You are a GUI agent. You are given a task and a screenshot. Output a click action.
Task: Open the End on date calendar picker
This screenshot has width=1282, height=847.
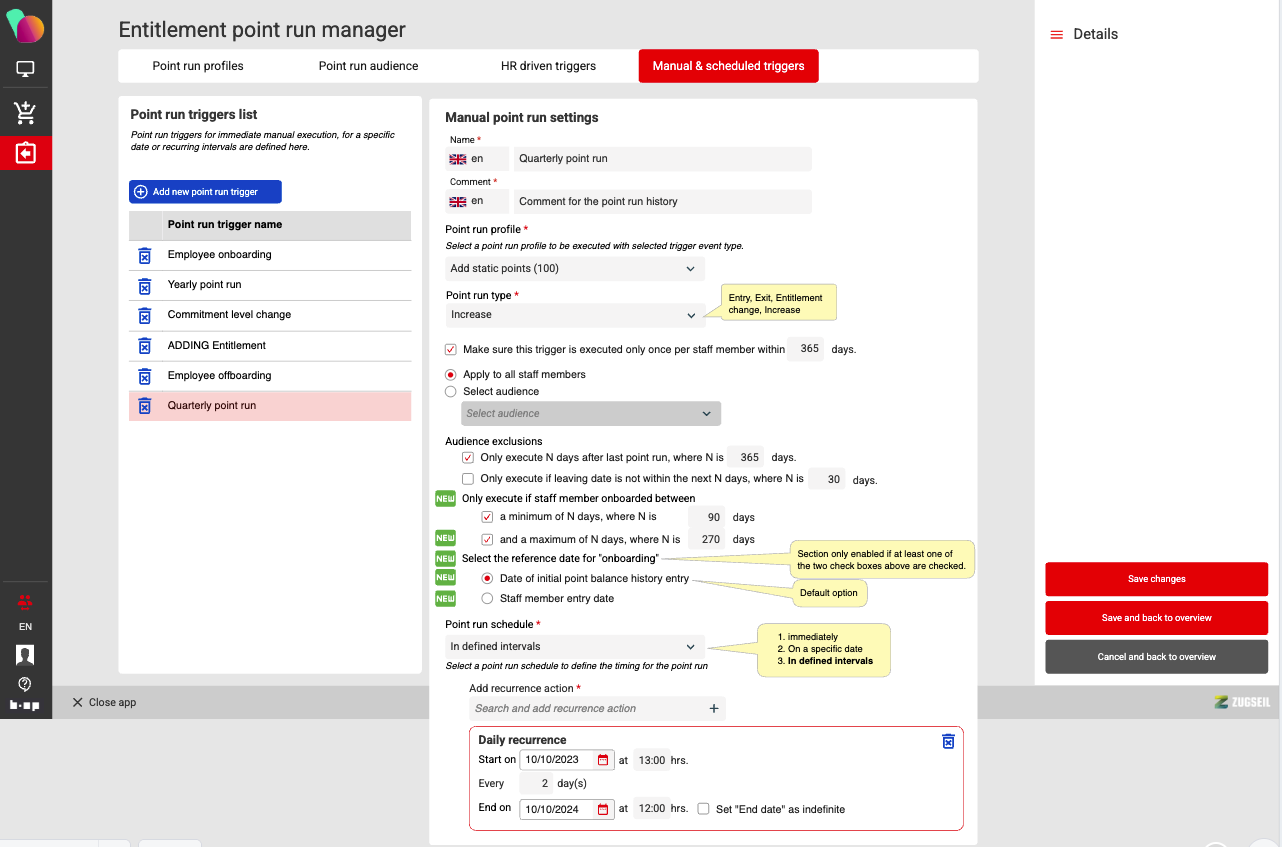[x=603, y=809]
